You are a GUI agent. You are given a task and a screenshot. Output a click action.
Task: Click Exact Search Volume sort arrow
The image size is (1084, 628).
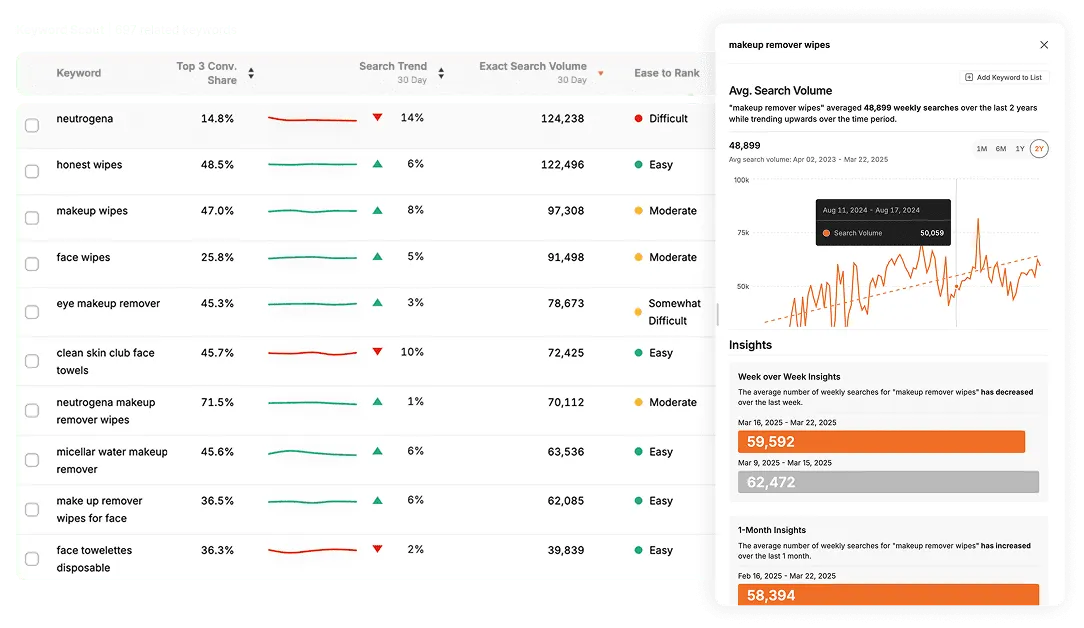(x=601, y=73)
